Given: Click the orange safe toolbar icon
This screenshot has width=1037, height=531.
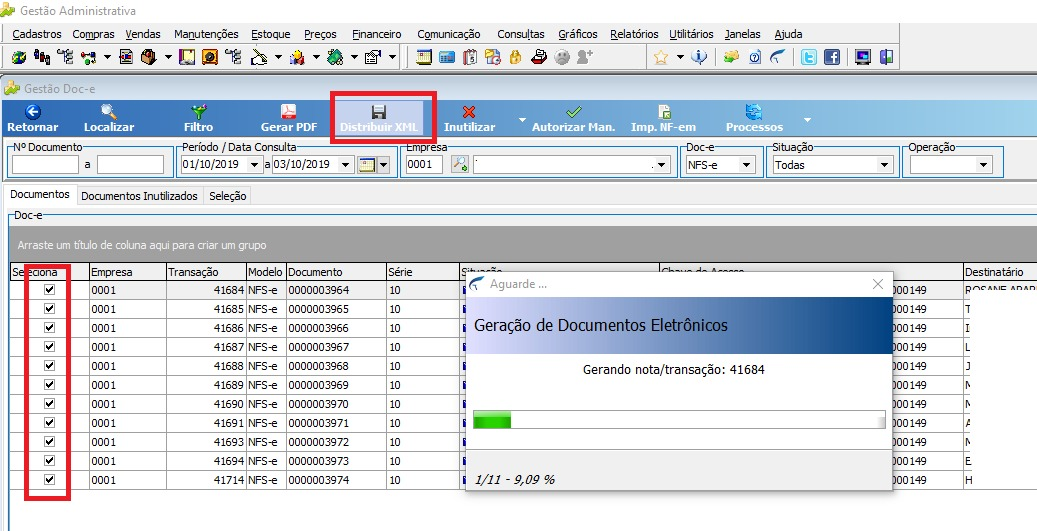Looking at the screenshot, I should [x=210, y=58].
